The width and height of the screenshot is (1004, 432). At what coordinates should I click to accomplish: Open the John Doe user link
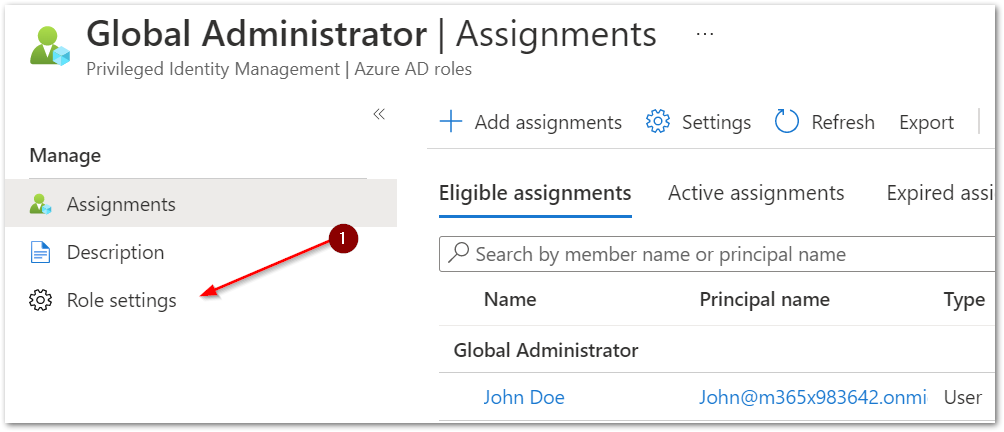click(x=524, y=397)
